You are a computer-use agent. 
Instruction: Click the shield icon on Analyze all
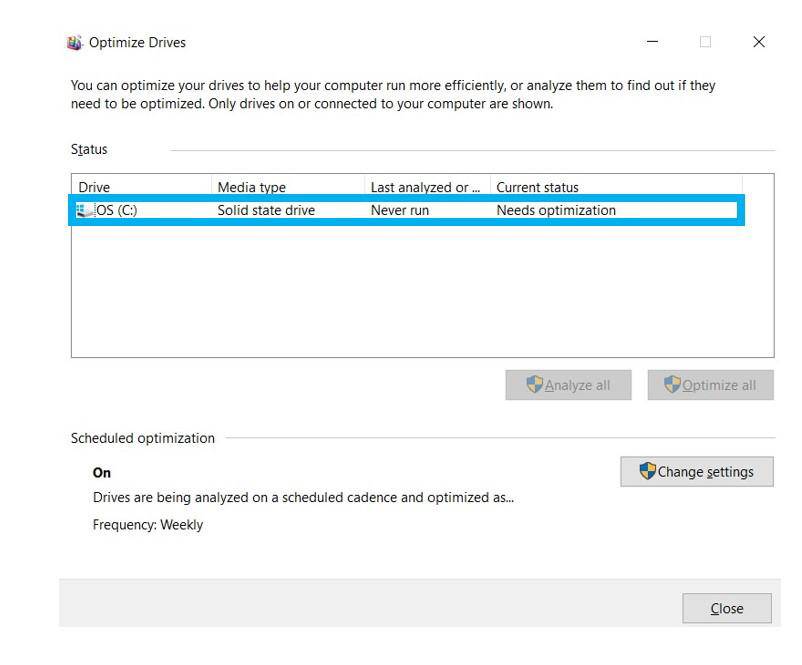(x=534, y=385)
